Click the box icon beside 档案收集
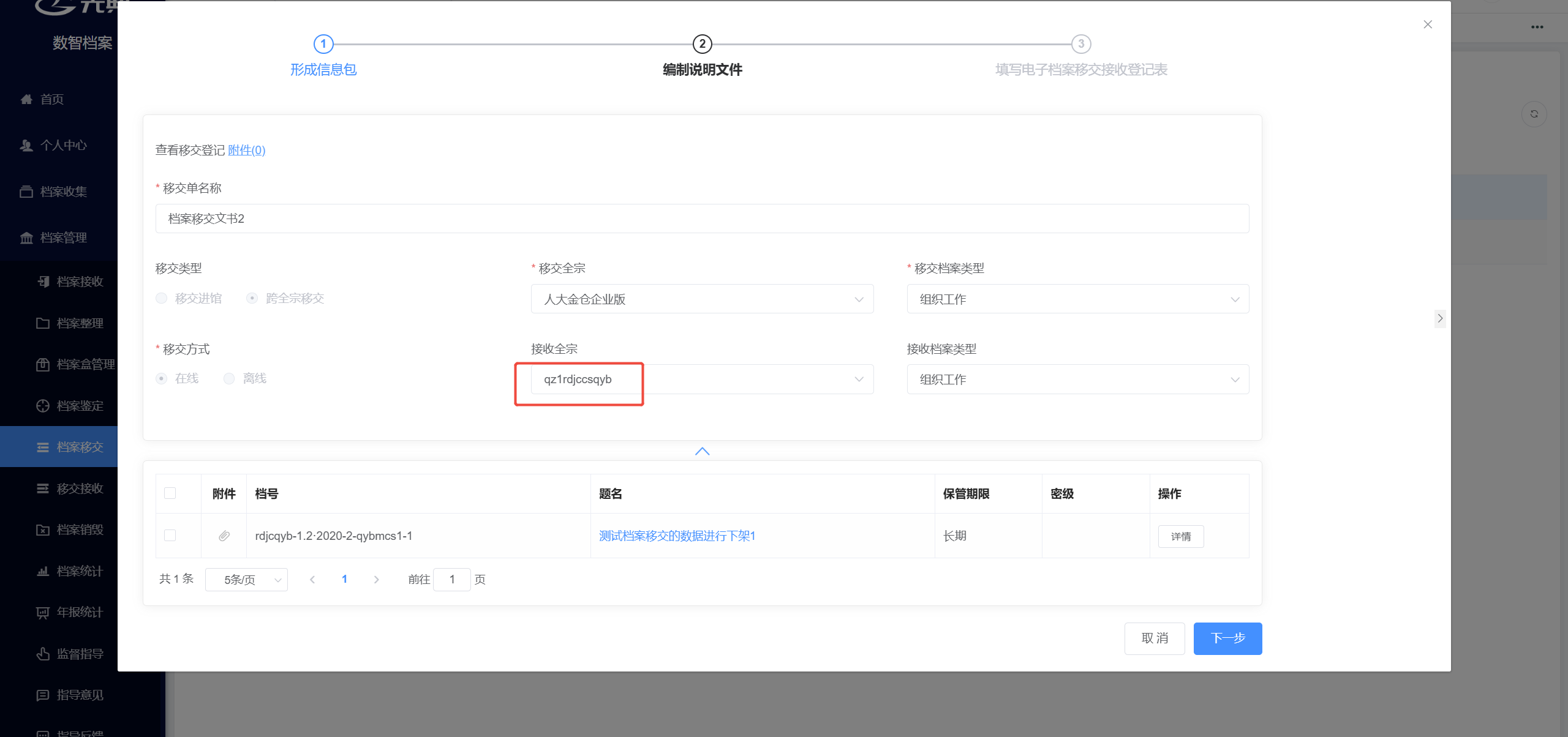Viewport: 1568px width, 737px height. click(x=26, y=192)
